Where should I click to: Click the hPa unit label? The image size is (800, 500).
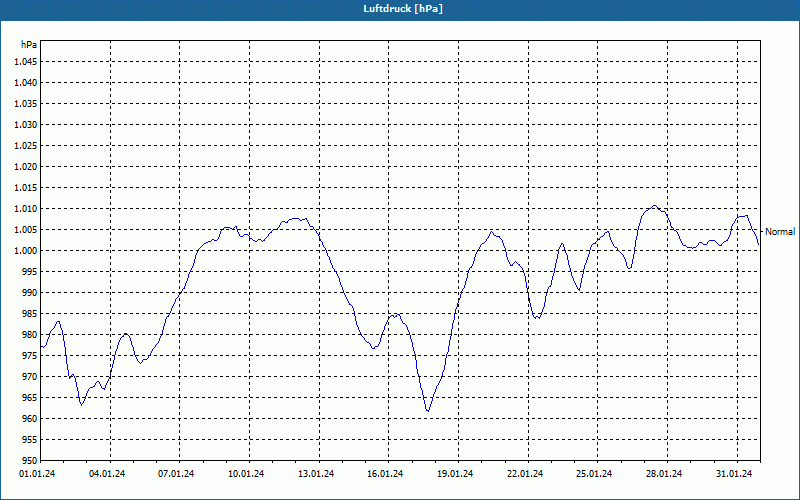[29, 44]
